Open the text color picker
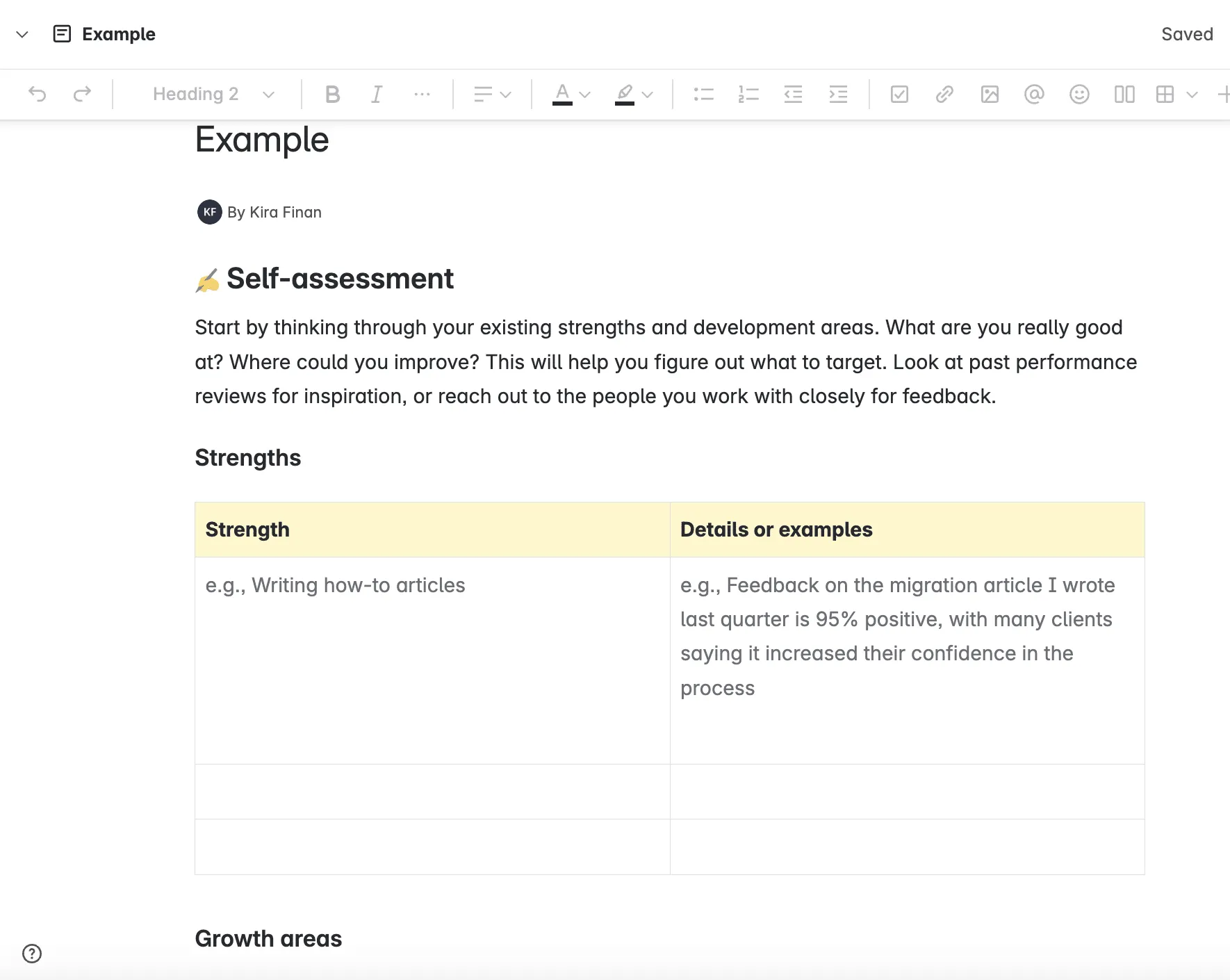The image size is (1230, 980). [571, 94]
